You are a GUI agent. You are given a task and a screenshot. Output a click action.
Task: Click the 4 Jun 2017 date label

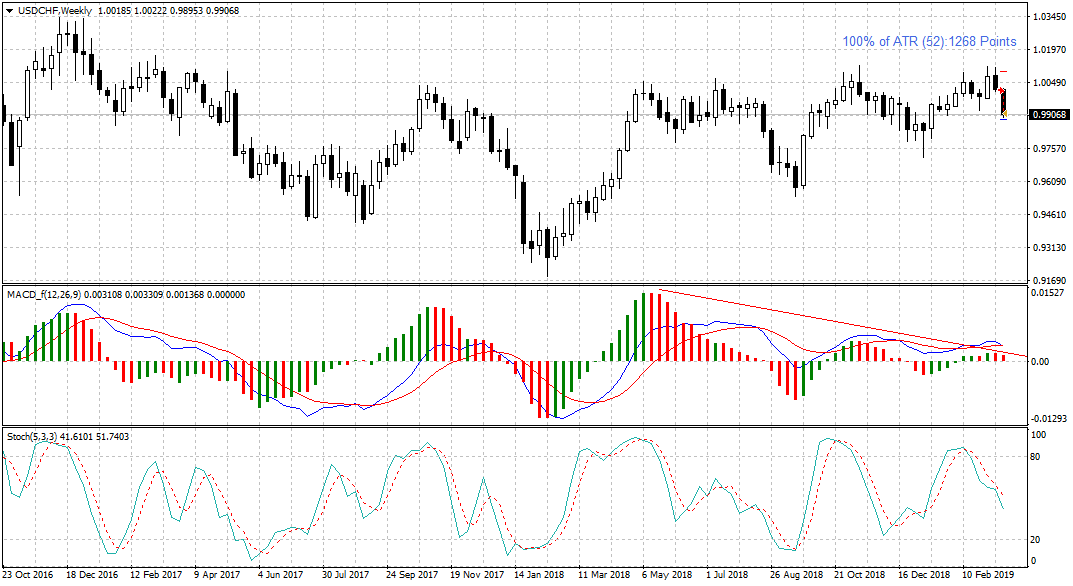pyautogui.click(x=281, y=574)
